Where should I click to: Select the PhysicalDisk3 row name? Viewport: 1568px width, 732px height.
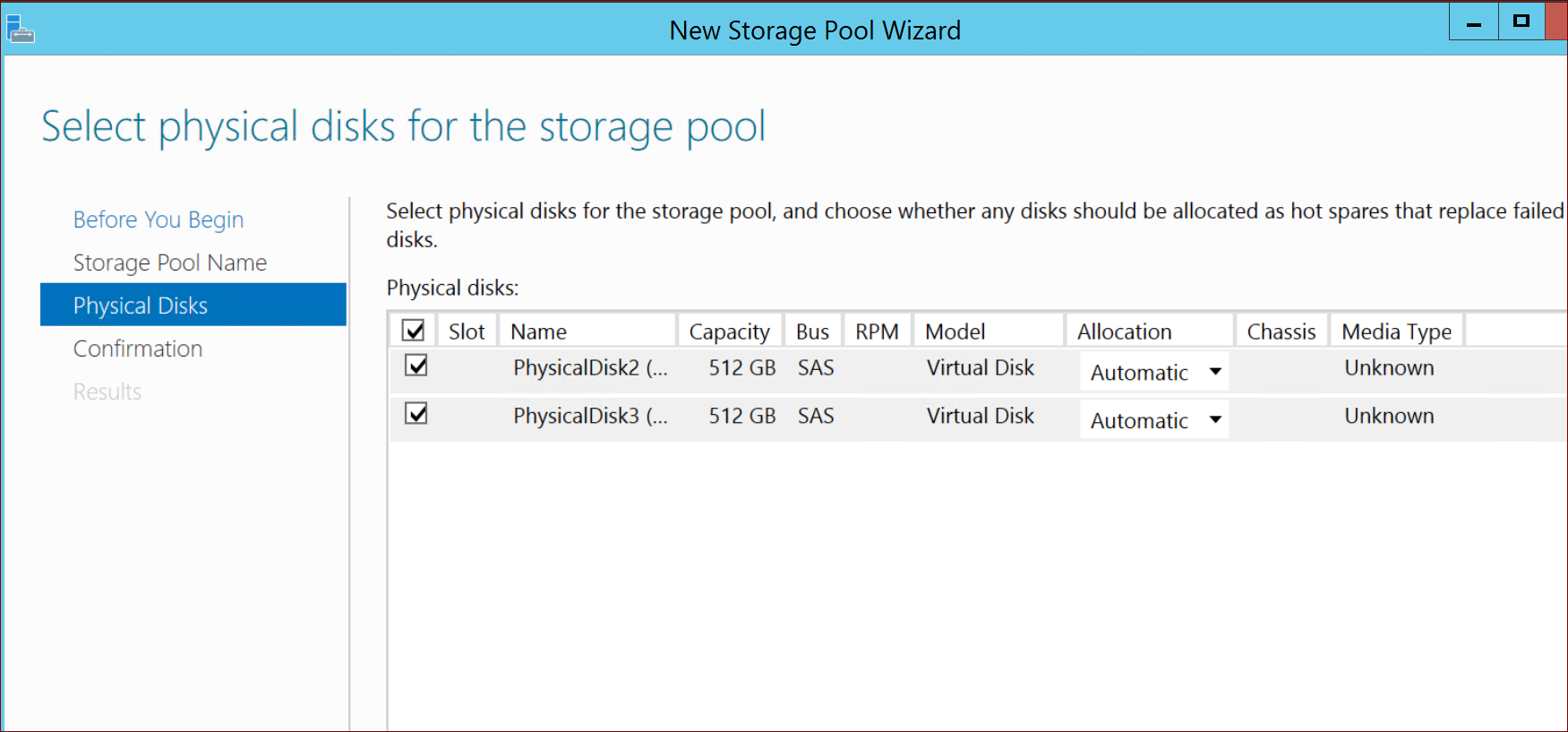pos(589,417)
